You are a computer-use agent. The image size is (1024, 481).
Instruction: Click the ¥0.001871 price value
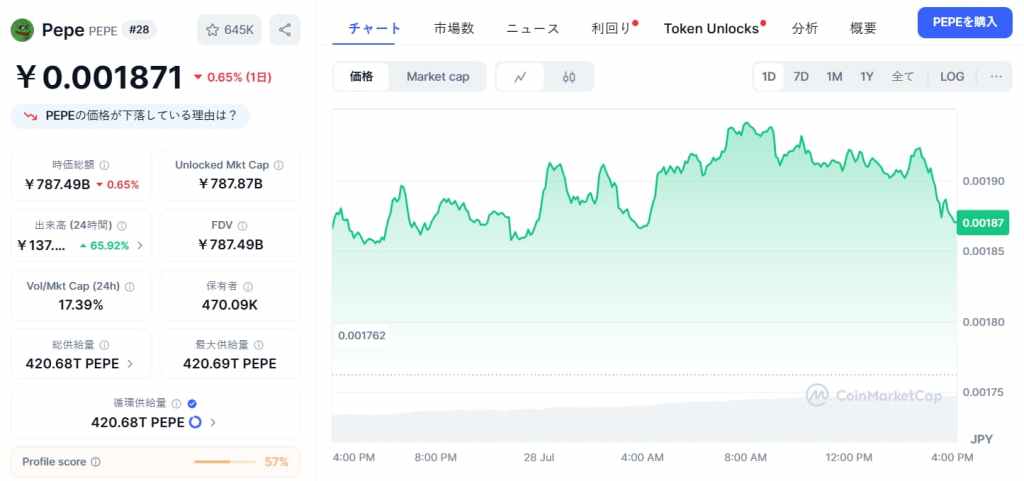pos(100,78)
